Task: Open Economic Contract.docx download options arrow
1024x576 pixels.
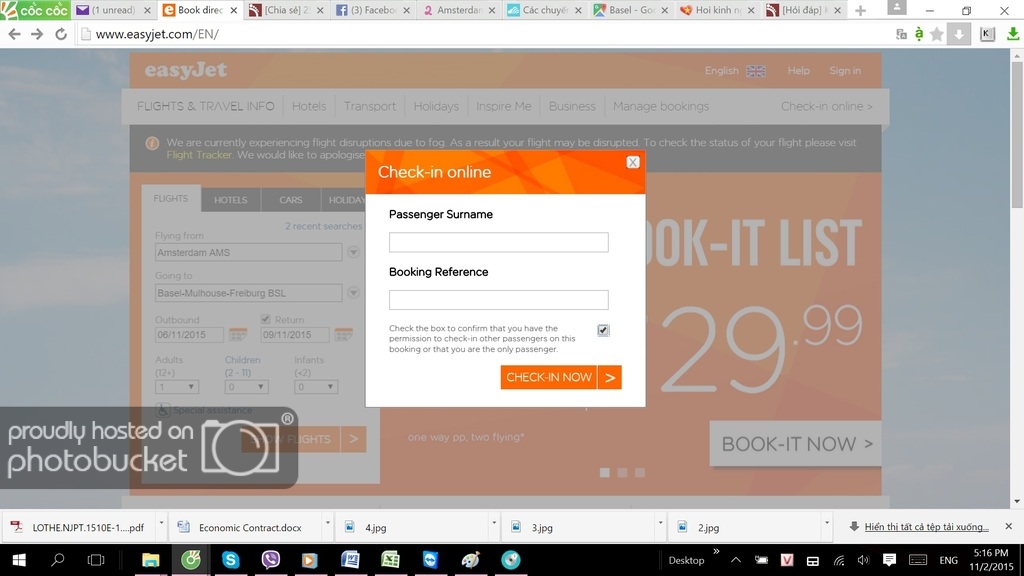Action: (327, 524)
